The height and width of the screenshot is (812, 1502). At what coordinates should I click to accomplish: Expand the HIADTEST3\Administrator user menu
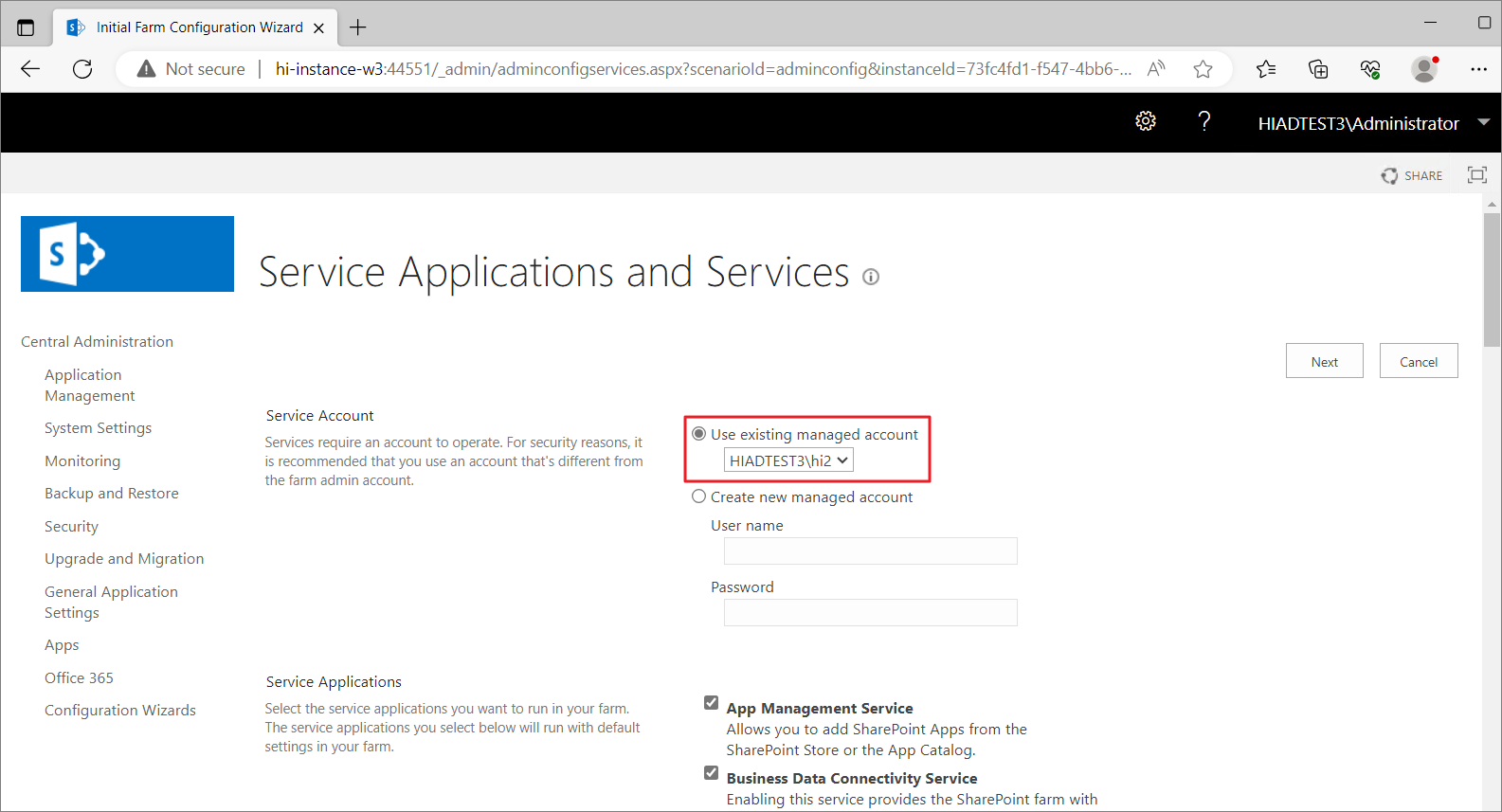[1484, 122]
